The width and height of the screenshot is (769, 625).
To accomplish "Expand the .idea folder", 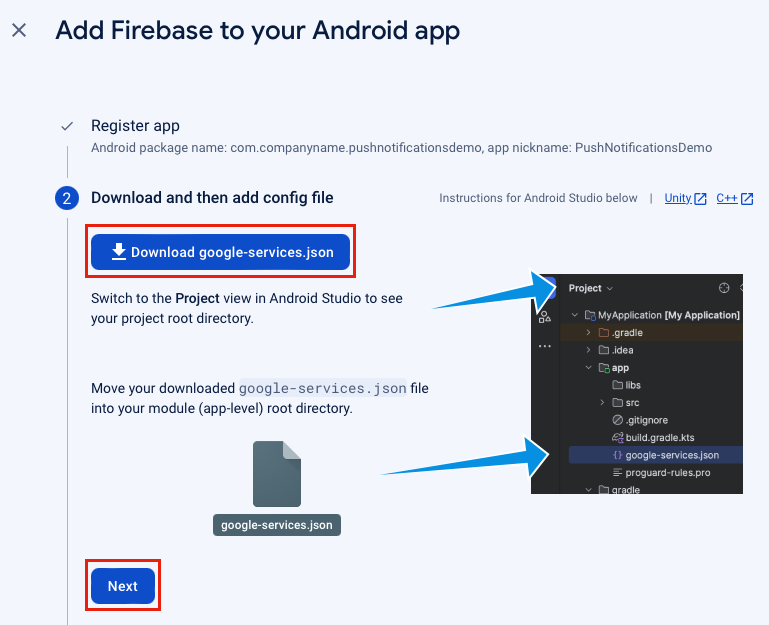I will pyautogui.click(x=589, y=350).
